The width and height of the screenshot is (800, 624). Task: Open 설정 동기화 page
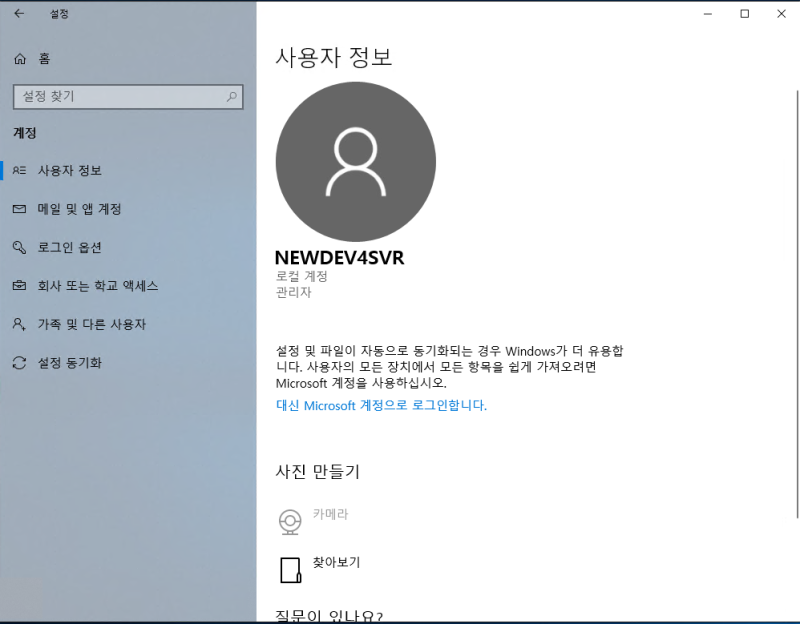69,363
